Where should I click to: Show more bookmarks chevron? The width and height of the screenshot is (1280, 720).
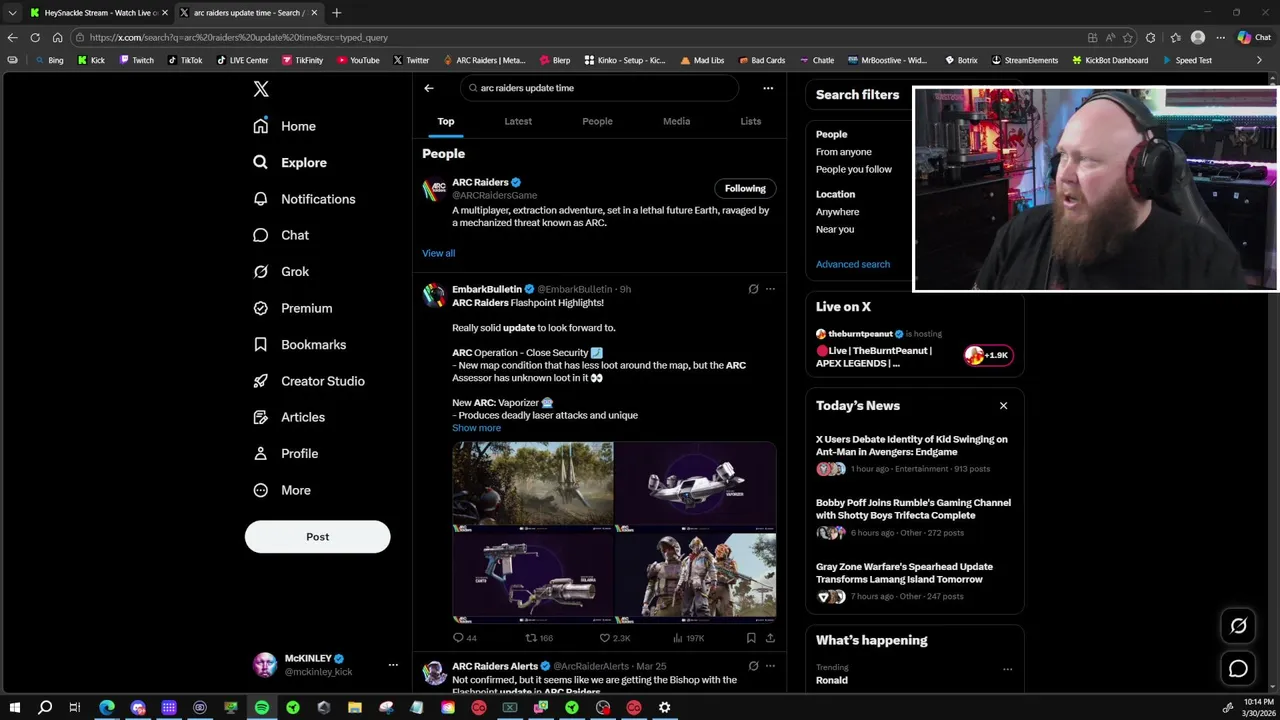tap(1259, 60)
